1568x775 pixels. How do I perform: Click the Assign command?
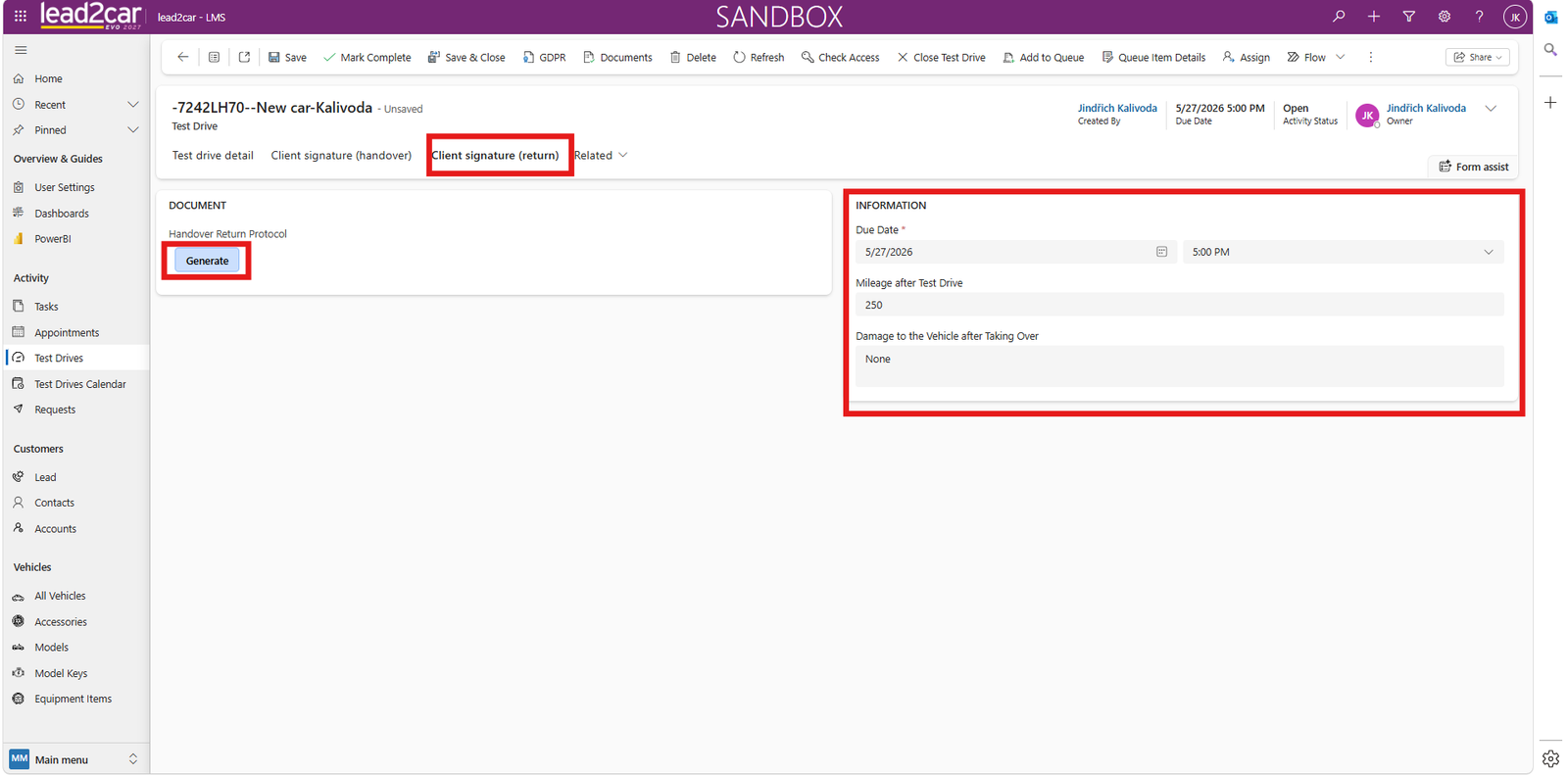pyautogui.click(x=1246, y=57)
